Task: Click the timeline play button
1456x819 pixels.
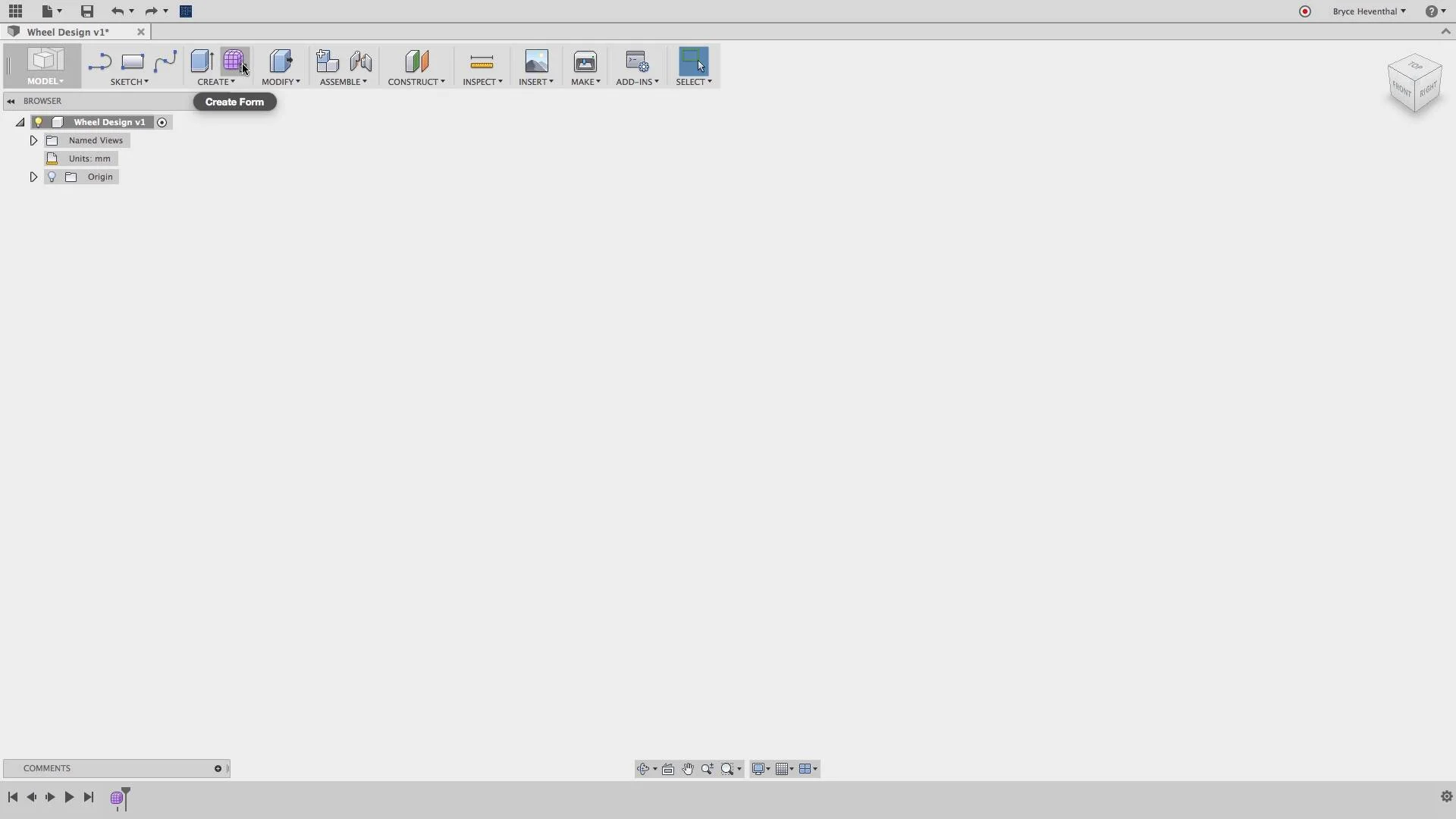Action: tap(69, 797)
